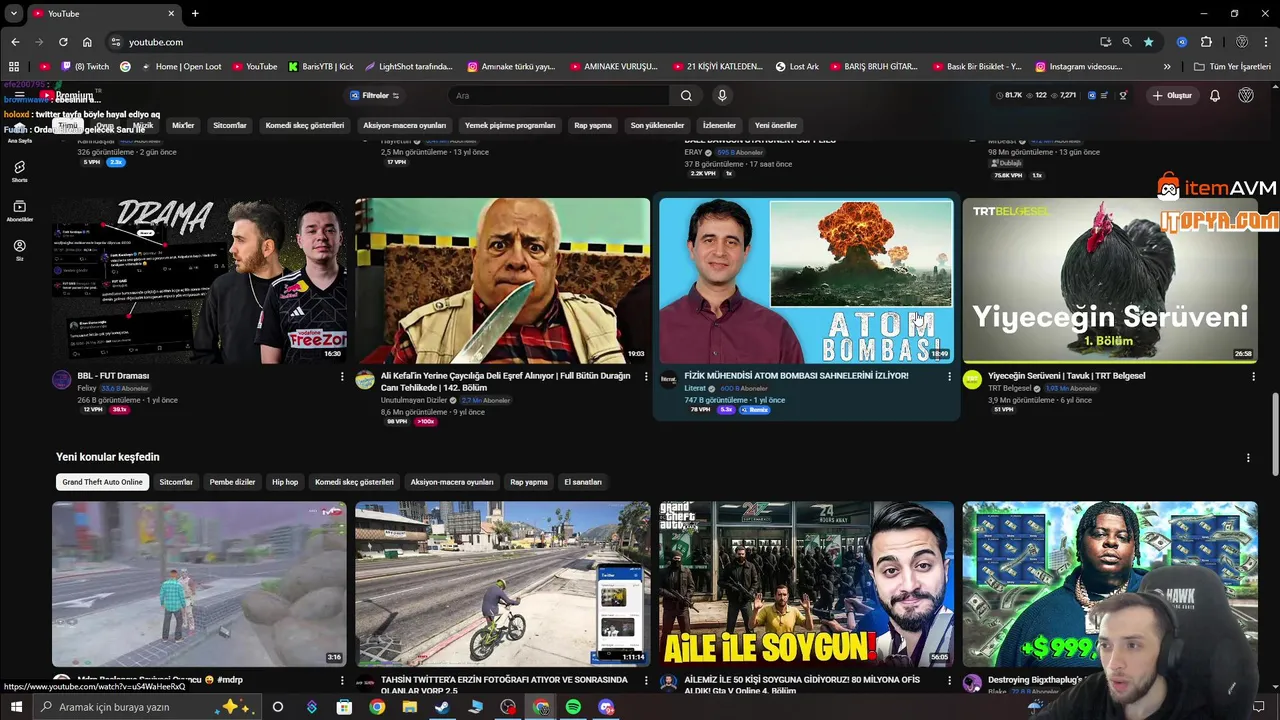Open the Chrome apps grid in the bookmarks bar

click(x=14, y=67)
